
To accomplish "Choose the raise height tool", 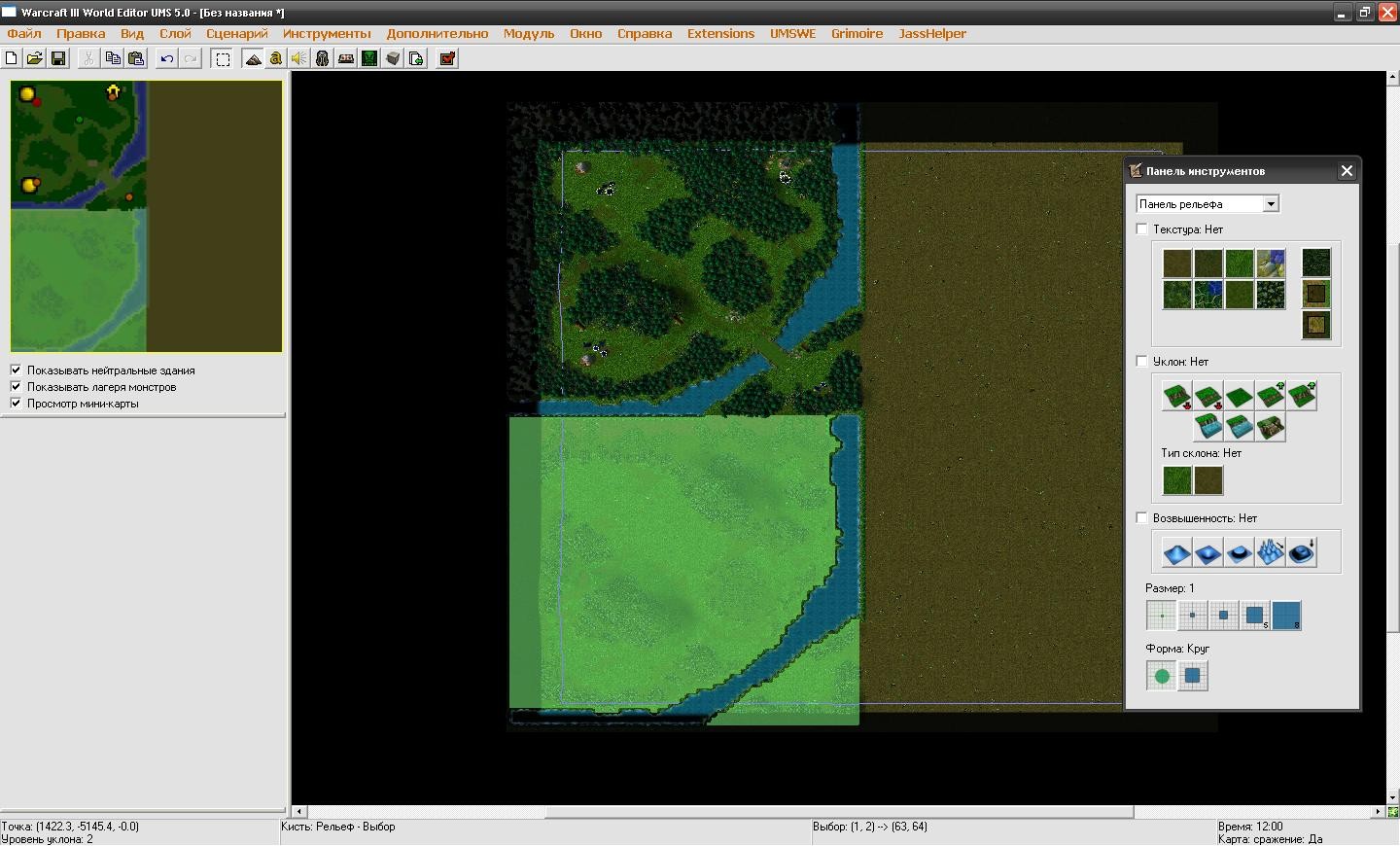I will 1177,552.
